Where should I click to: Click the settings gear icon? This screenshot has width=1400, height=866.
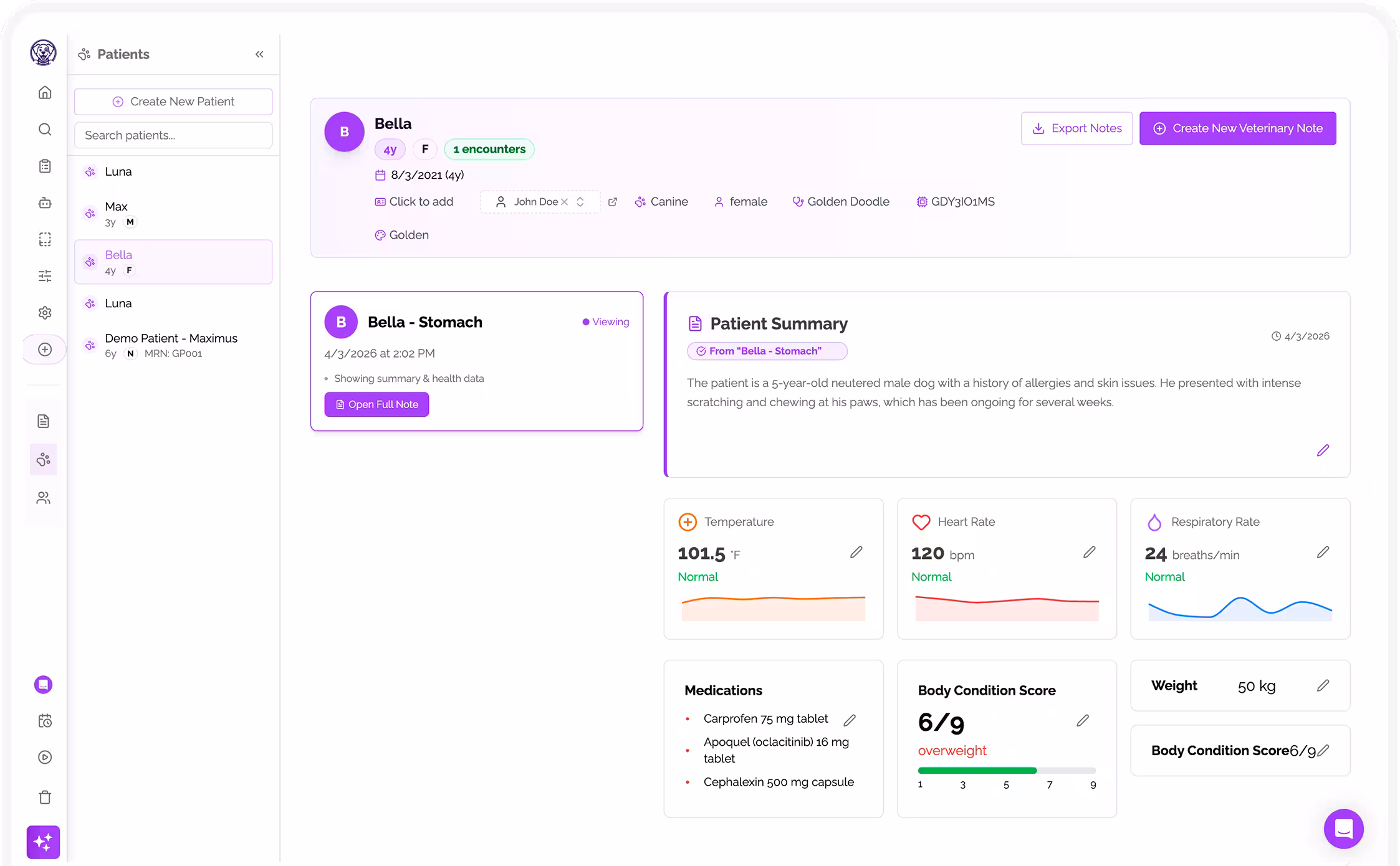[x=44, y=313]
